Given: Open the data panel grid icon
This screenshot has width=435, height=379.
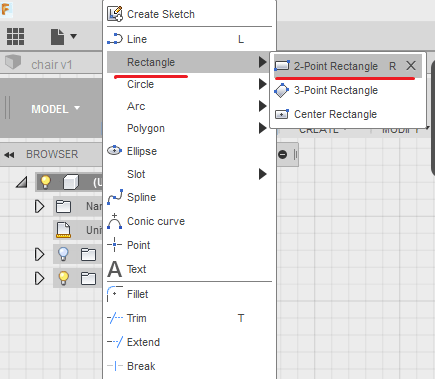Looking at the screenshot, I should 15,36.
